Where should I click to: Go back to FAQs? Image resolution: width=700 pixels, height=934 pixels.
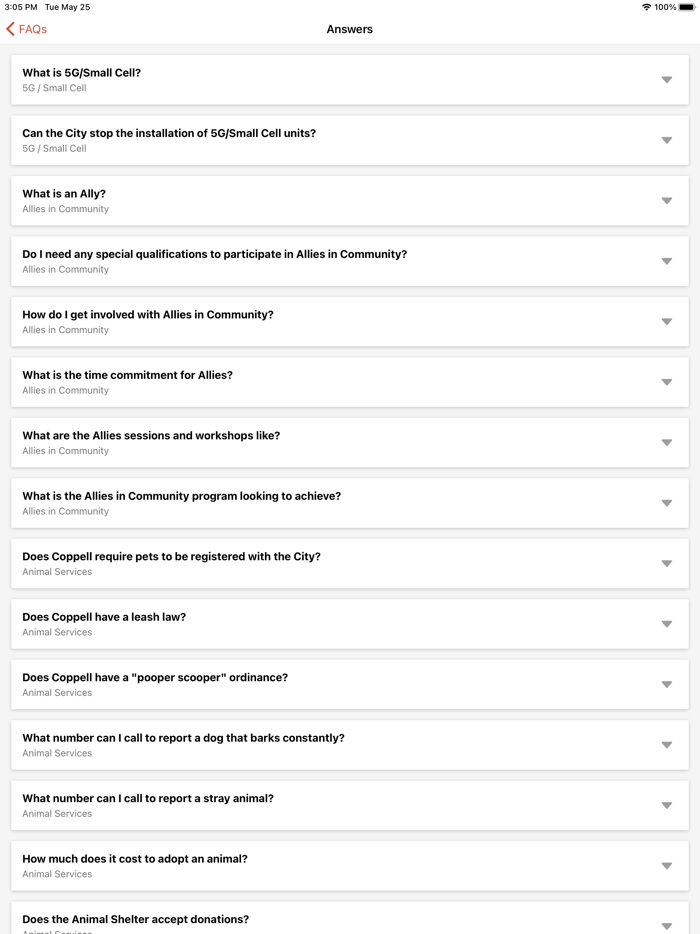pos(27,29)
